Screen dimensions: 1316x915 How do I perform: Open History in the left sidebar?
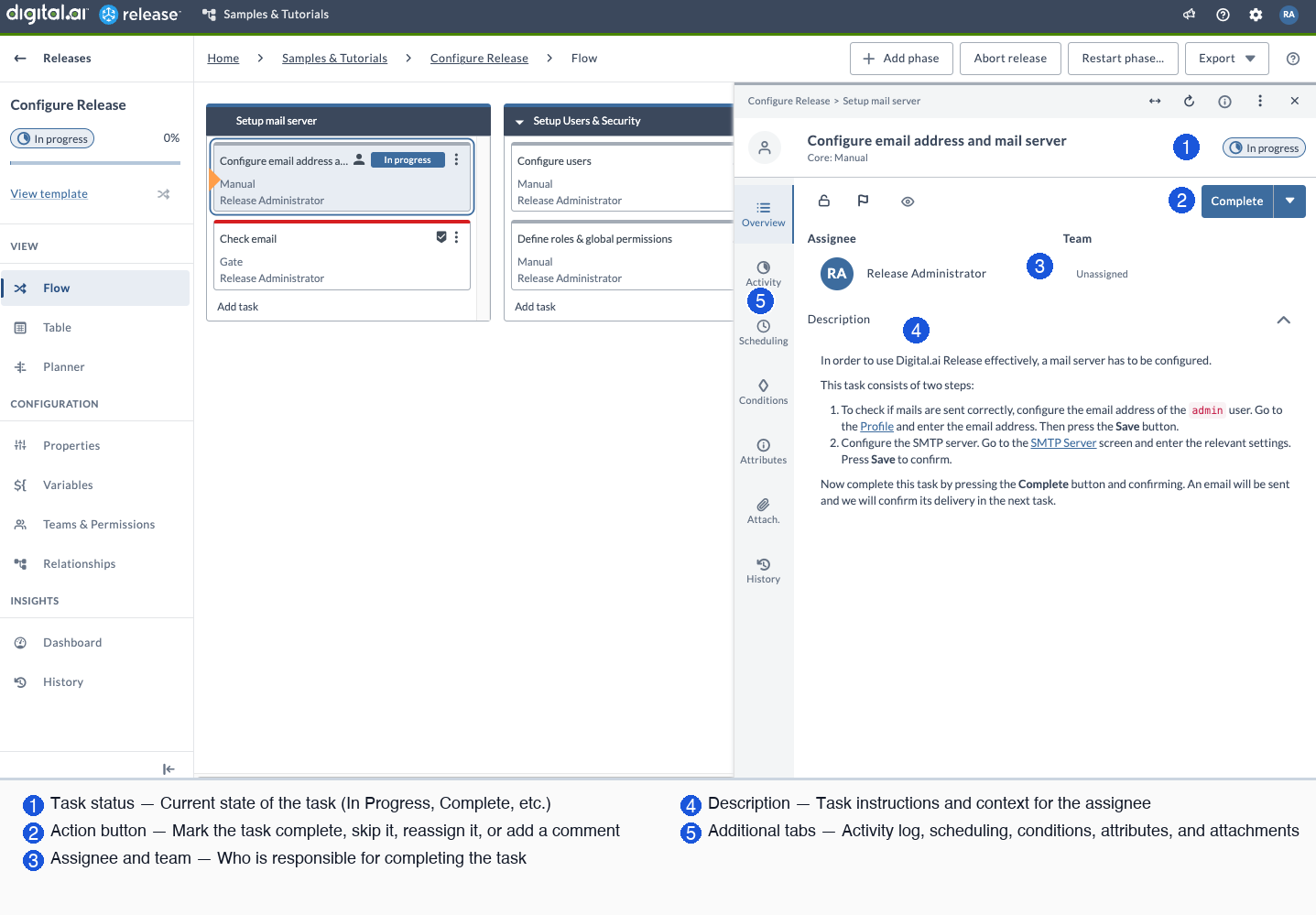pyautogui.click(x=95, y=681)
